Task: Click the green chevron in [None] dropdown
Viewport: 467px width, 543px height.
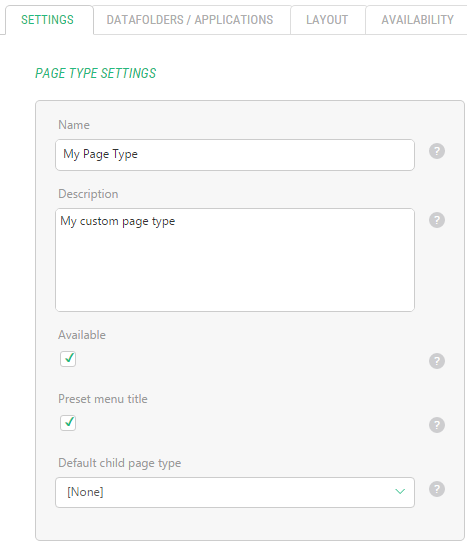Action: point(400,491)
